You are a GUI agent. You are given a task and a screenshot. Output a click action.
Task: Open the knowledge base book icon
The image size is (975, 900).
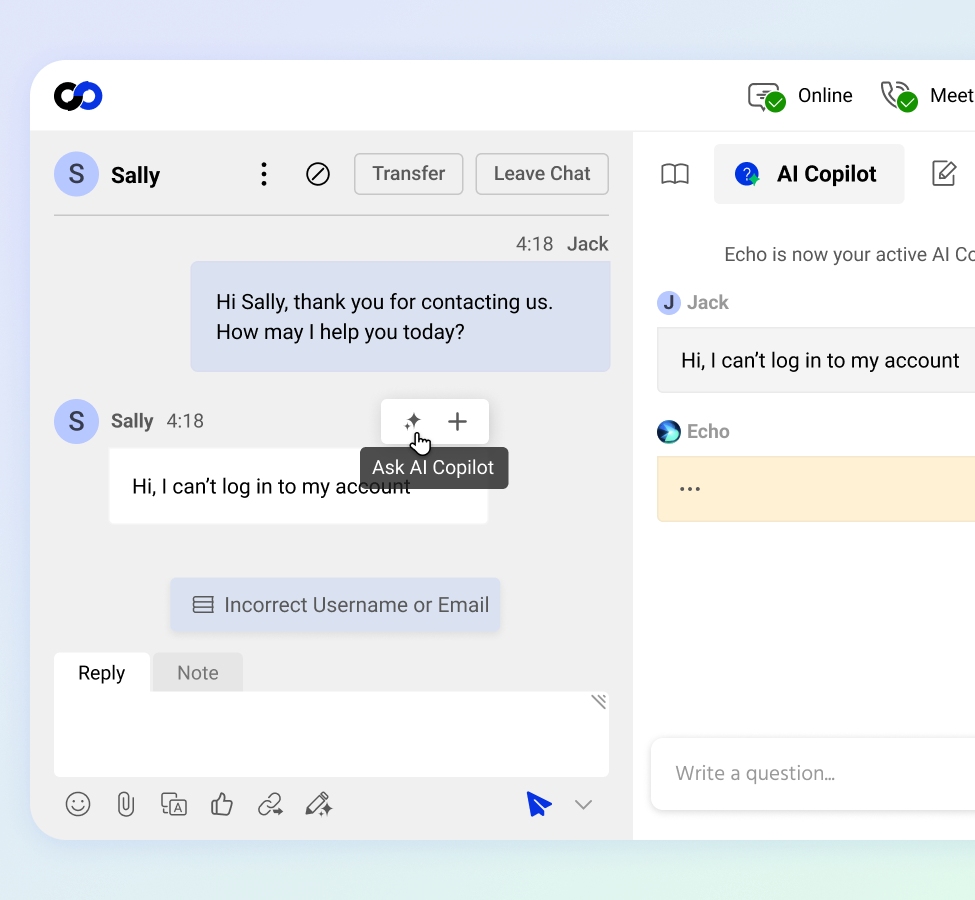pyautogui.click(x=675, y=175)
